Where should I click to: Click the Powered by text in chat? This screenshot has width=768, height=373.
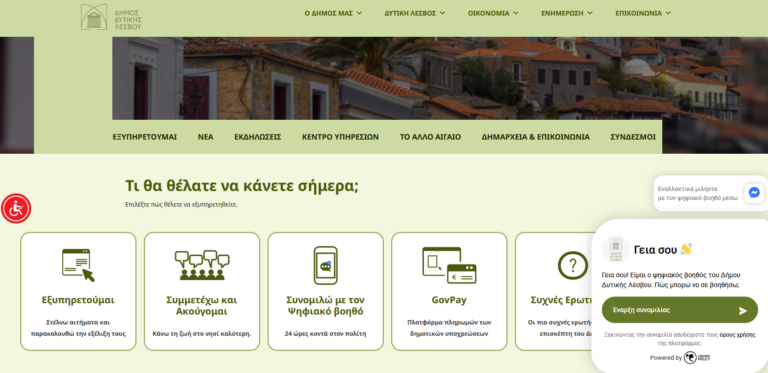666,358
